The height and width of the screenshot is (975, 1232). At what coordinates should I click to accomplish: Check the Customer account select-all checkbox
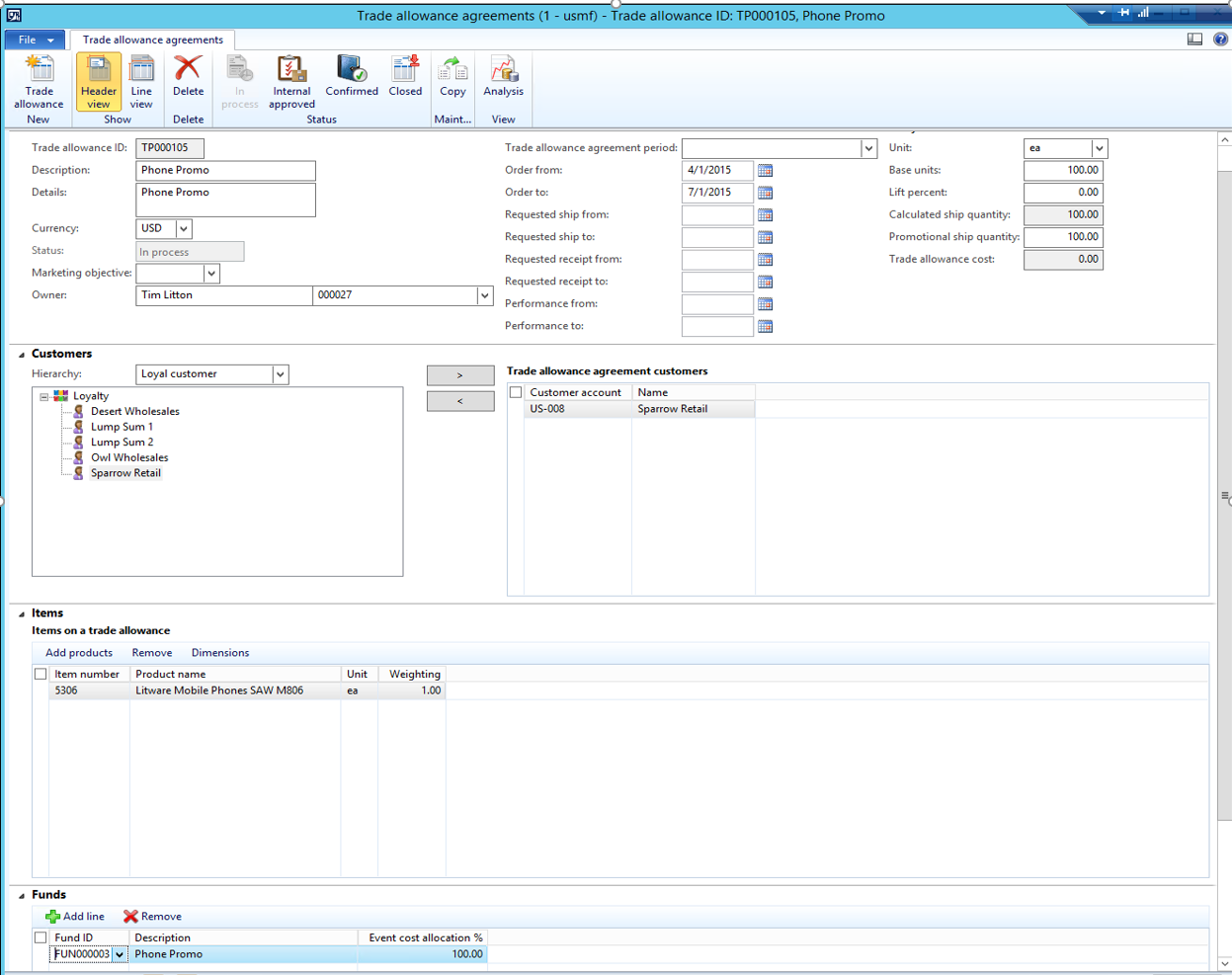coord(516,392)
